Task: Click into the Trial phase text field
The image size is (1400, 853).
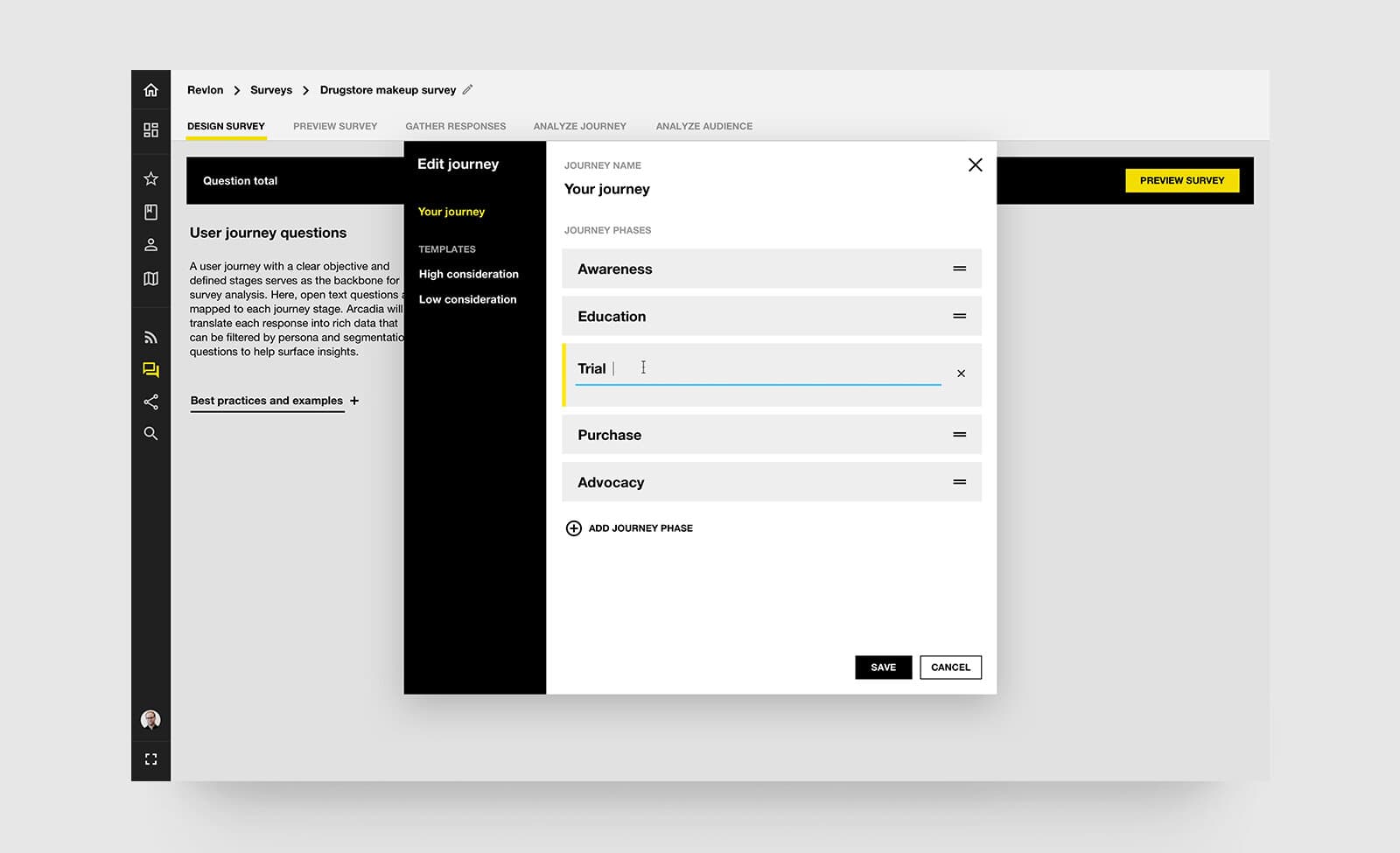Action: [758, 368]
